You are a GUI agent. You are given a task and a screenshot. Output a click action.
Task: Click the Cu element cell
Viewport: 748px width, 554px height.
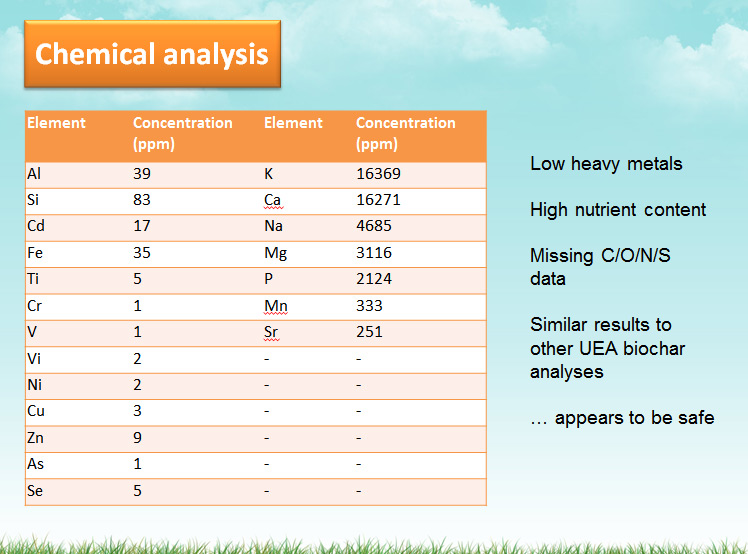pyautogui.click(x=36, y=411)
